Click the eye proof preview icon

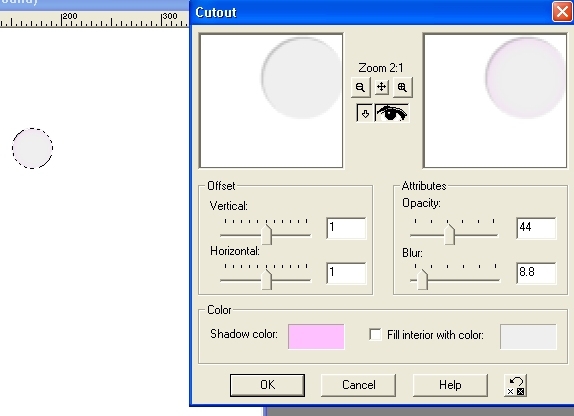tap(392, 113)
